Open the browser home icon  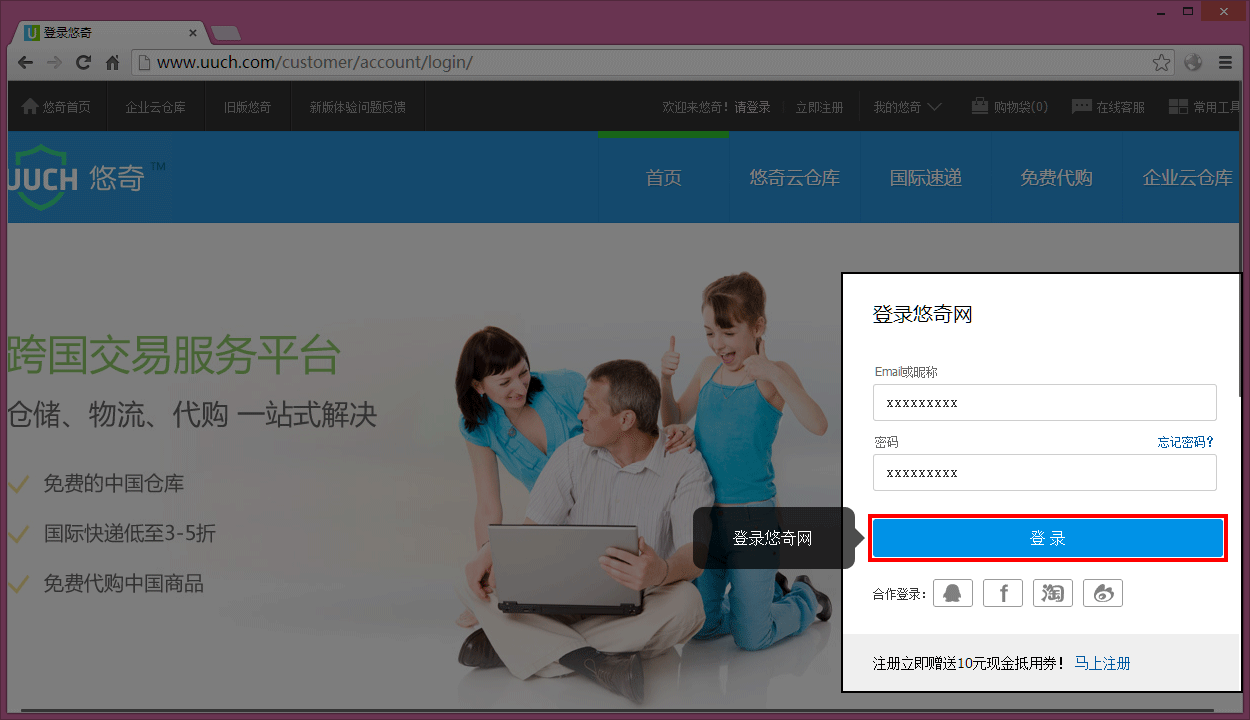pos(113,62)
